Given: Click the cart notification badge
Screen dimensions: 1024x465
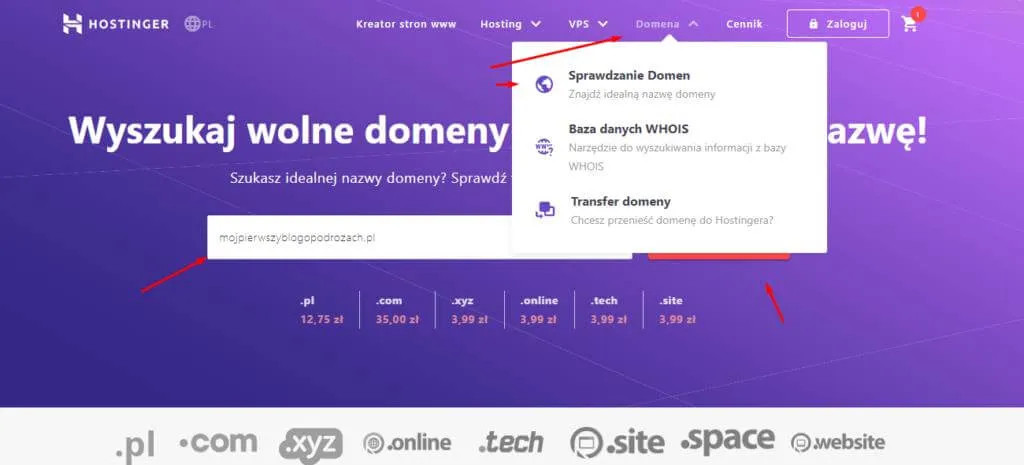Looking at the screenshot, I should 918,14.
